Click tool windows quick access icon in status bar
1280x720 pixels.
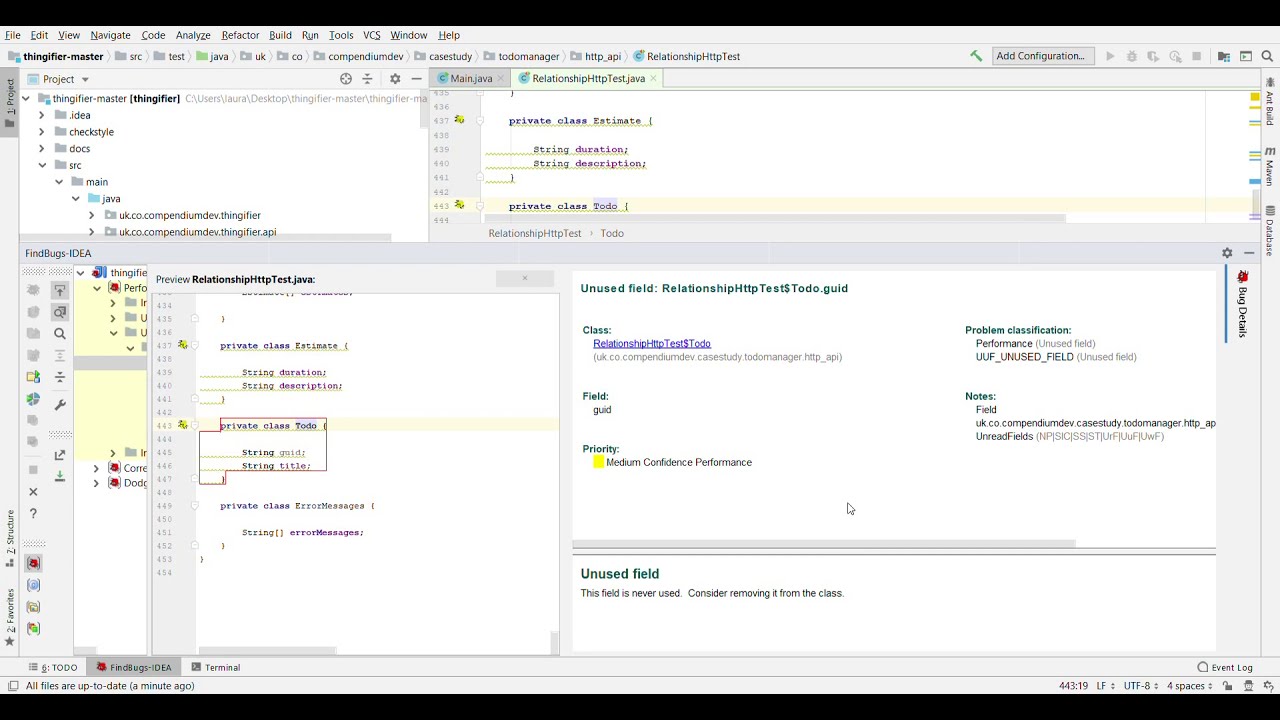coord(12,686)
